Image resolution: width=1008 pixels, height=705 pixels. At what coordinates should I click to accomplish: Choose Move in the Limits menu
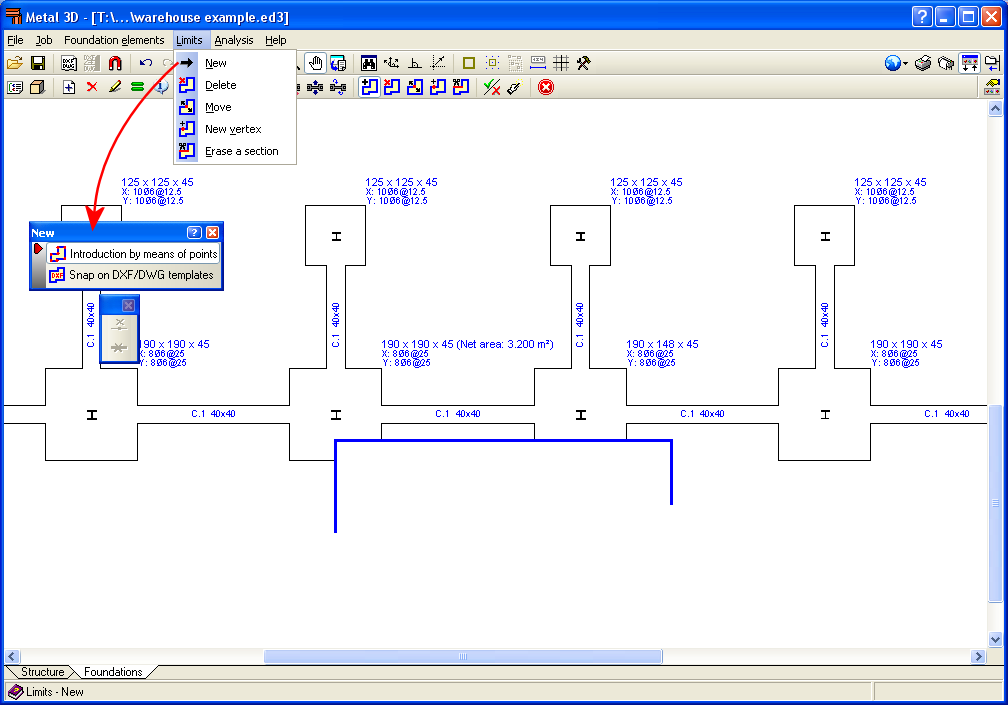click(x=235, y=107)
